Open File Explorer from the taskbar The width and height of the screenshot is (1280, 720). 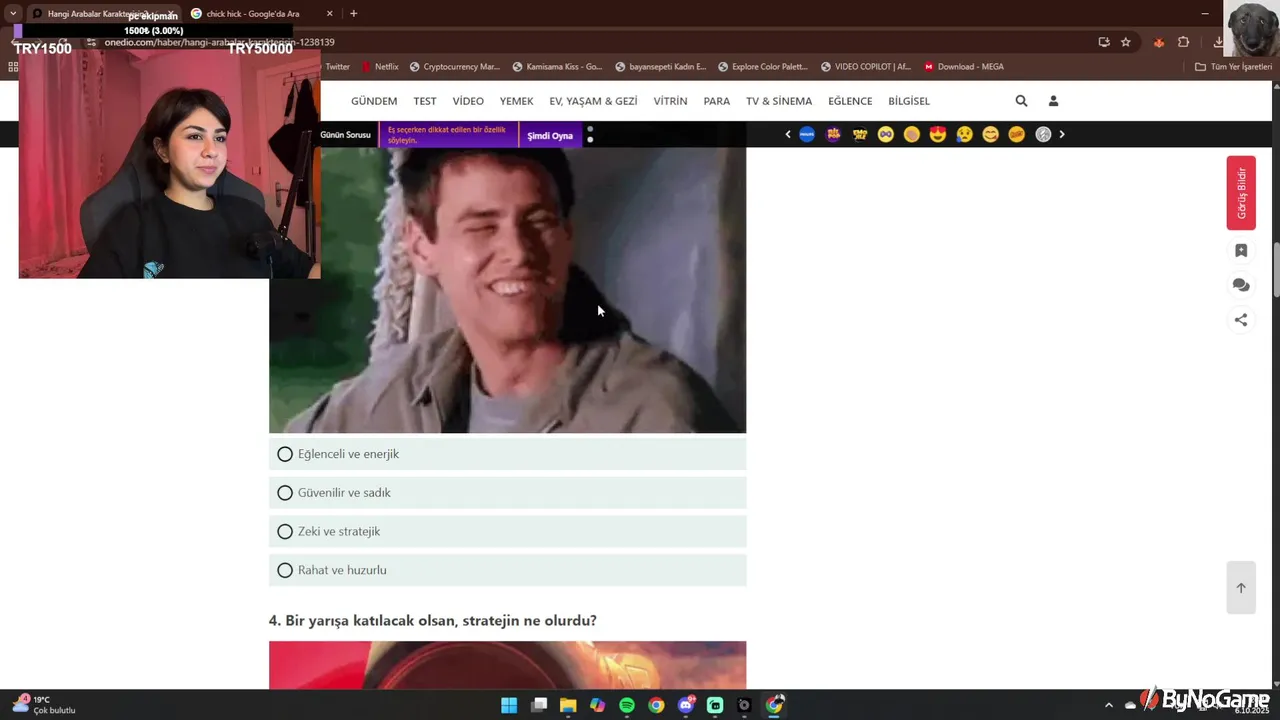[568, 705]
